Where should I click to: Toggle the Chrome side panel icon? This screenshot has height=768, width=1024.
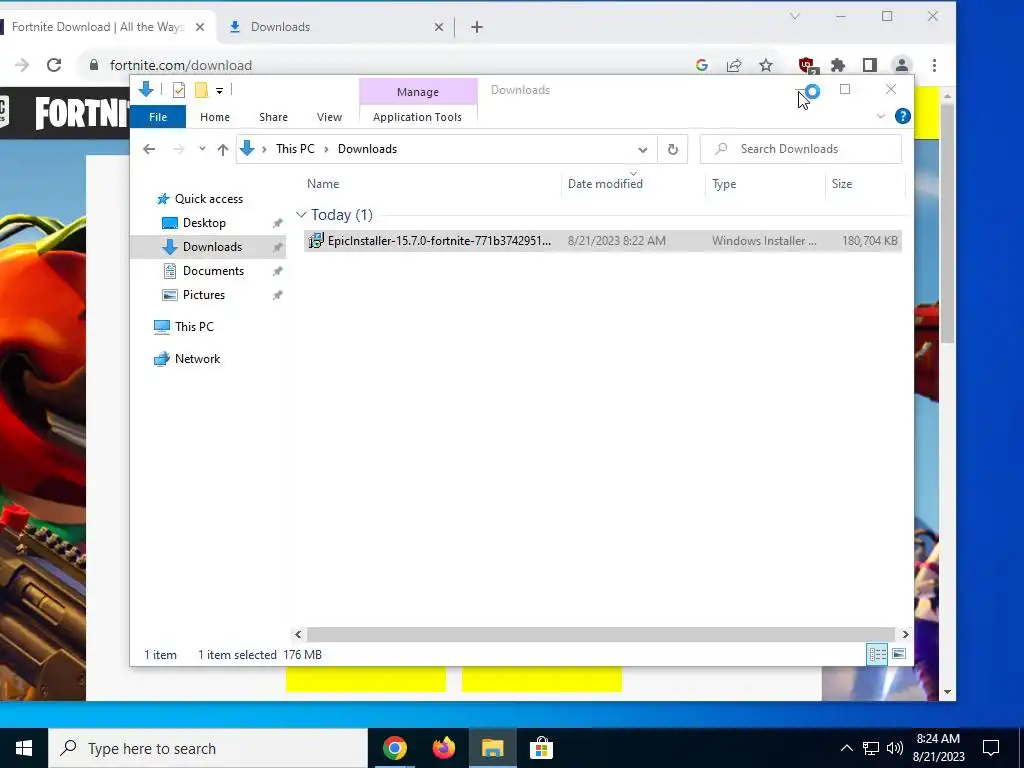tap(870, 65)
